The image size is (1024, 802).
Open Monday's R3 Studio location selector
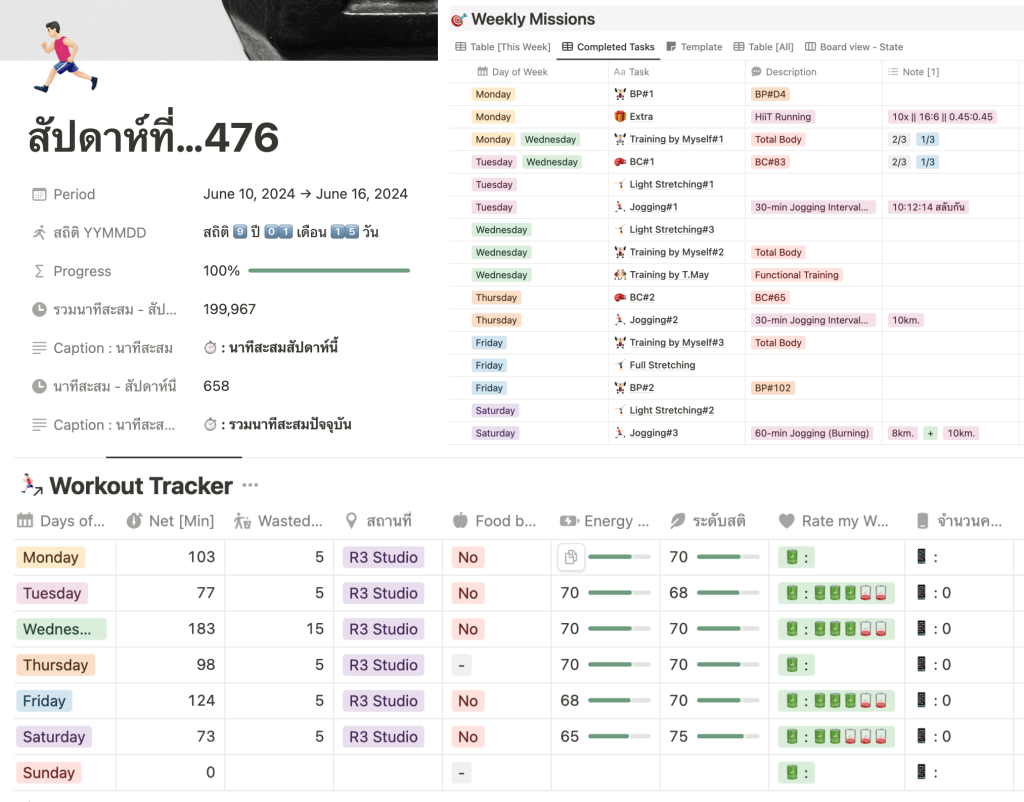point(382,557)
